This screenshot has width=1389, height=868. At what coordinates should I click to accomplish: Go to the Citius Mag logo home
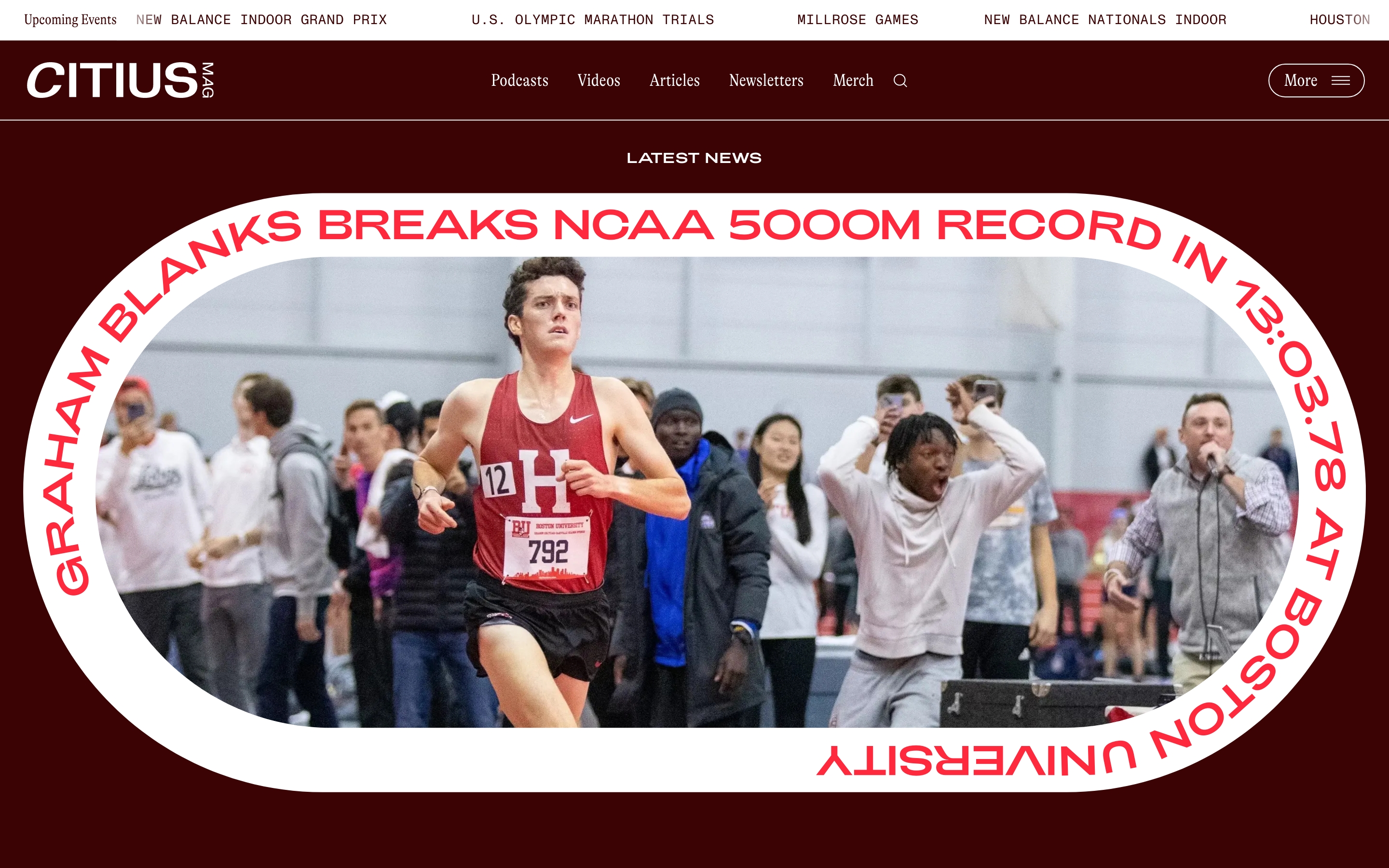coord(121,81)
